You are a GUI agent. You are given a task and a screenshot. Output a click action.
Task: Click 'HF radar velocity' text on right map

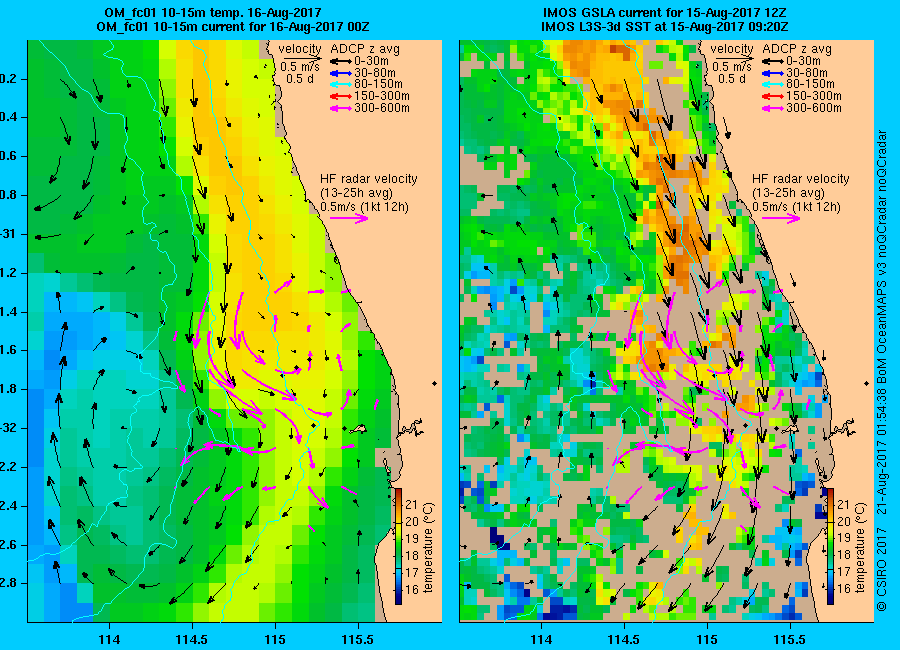coord(801,179)
